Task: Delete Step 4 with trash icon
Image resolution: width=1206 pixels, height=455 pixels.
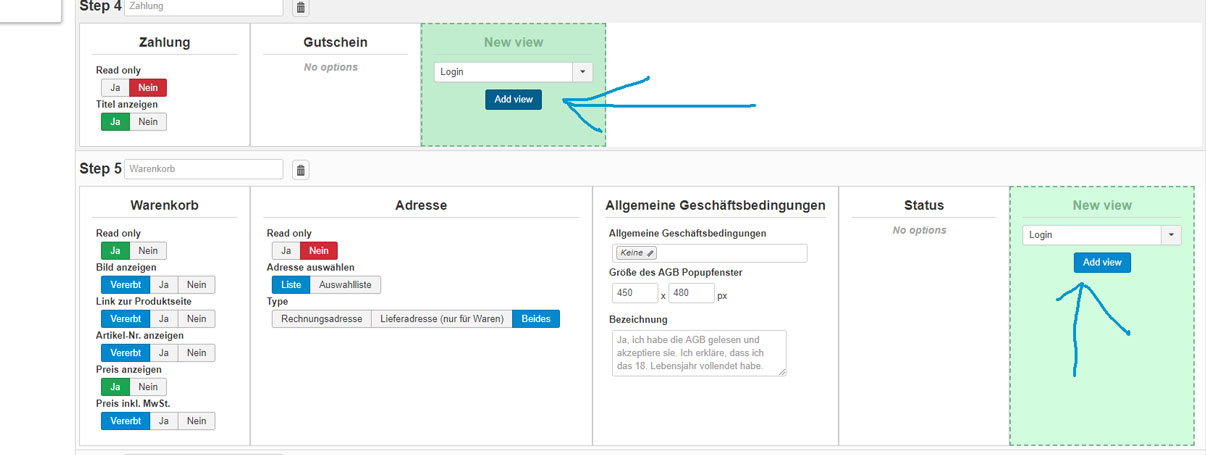Action: (301, 8)
